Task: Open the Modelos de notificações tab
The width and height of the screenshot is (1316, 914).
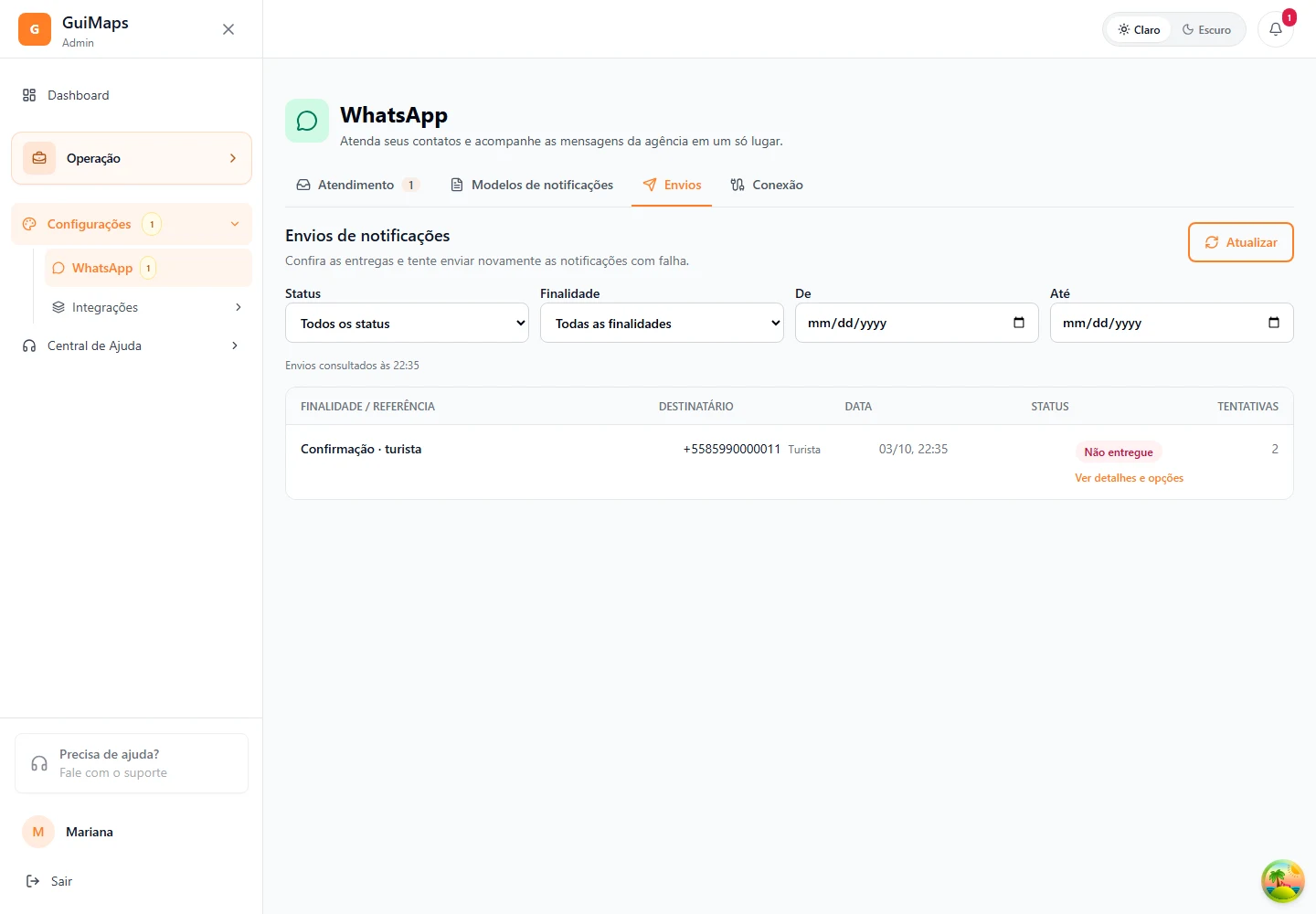Action: (532, 185)
